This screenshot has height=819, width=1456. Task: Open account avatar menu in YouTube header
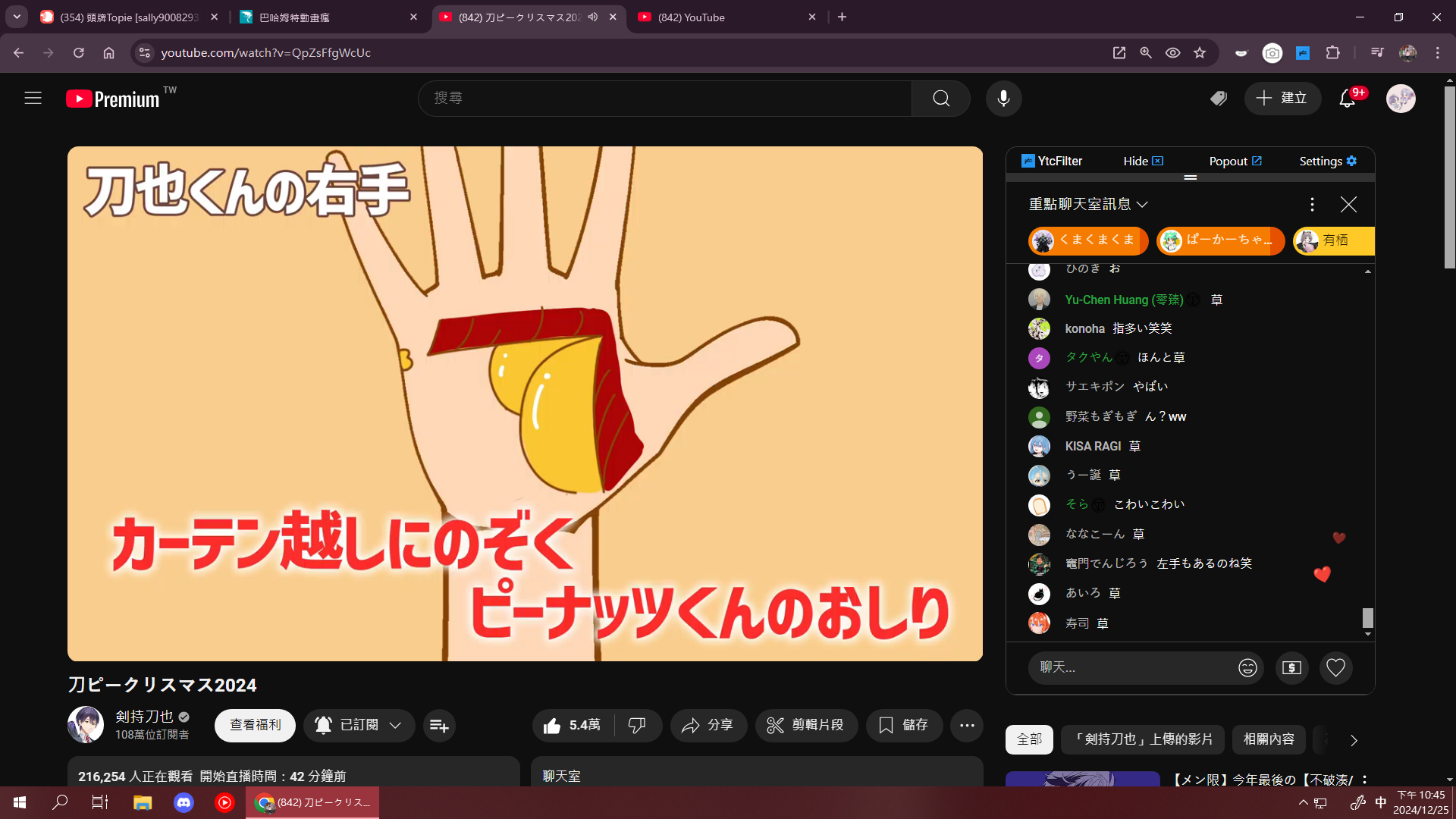(1401, 98)
